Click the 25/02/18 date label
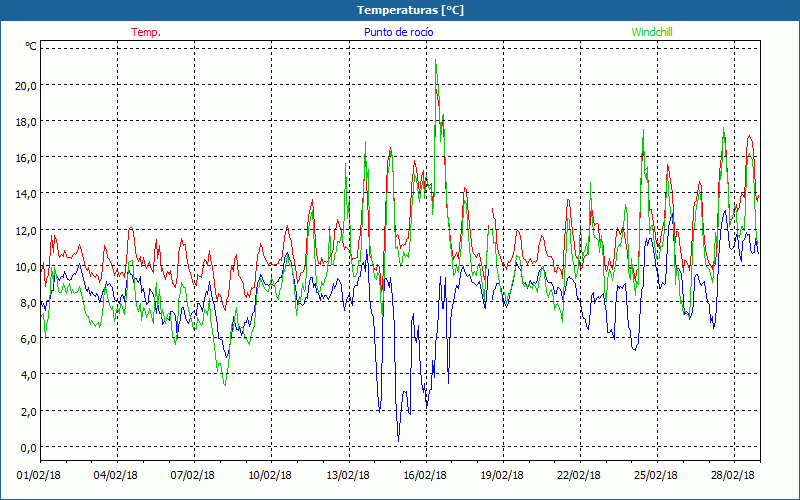The image size is (800, 500). (656, 475)
